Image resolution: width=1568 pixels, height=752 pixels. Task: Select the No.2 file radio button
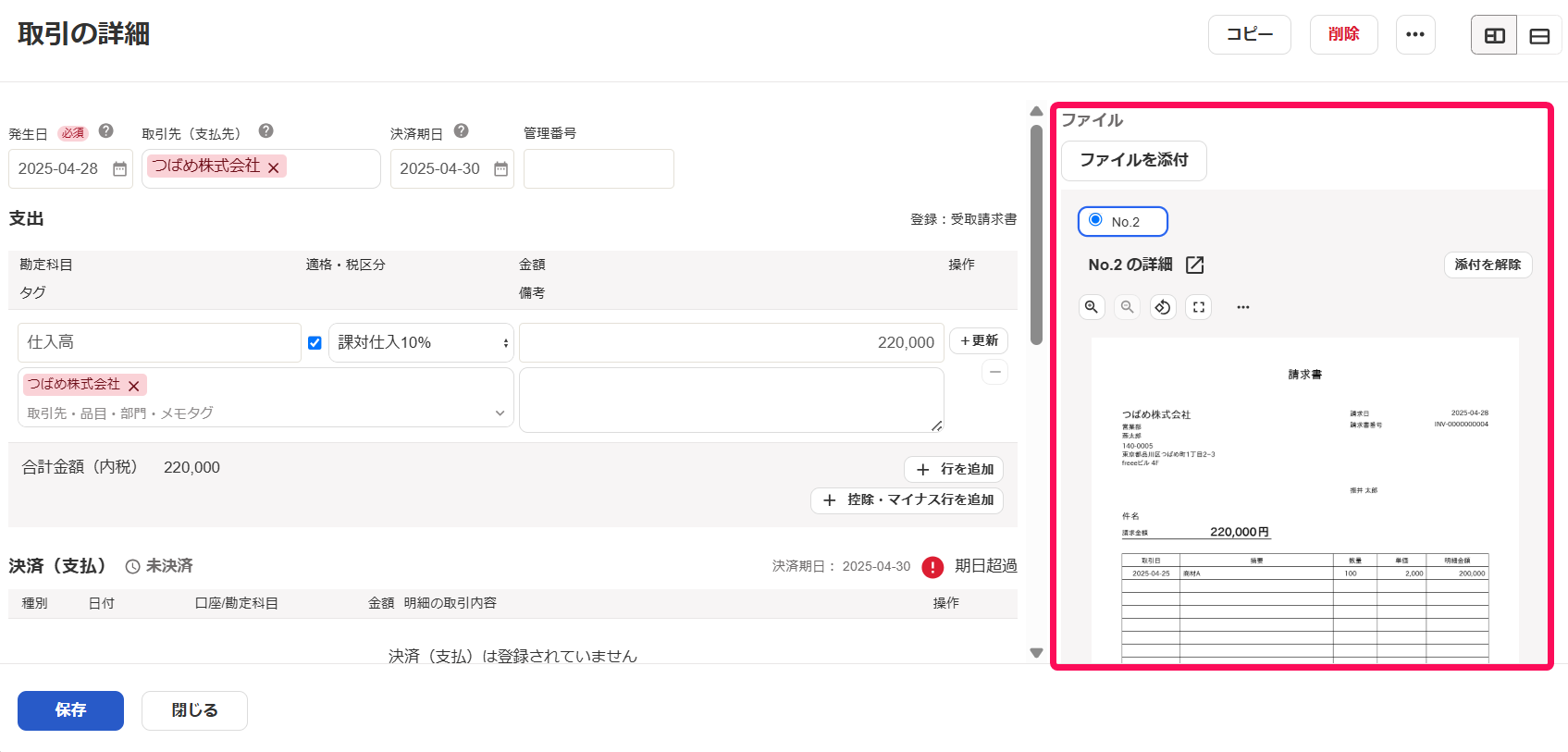(1095, 220)
